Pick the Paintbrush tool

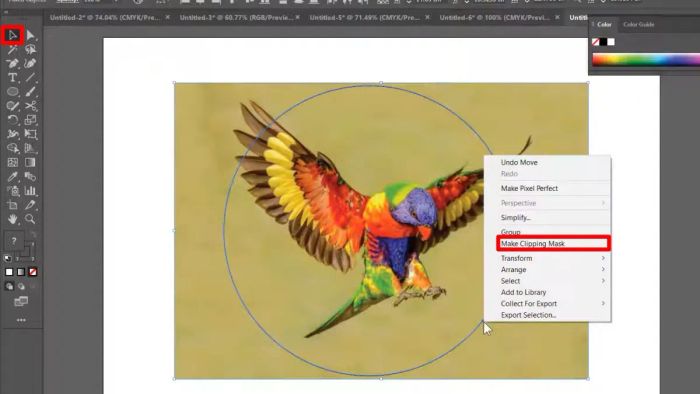tap(30, 91)
